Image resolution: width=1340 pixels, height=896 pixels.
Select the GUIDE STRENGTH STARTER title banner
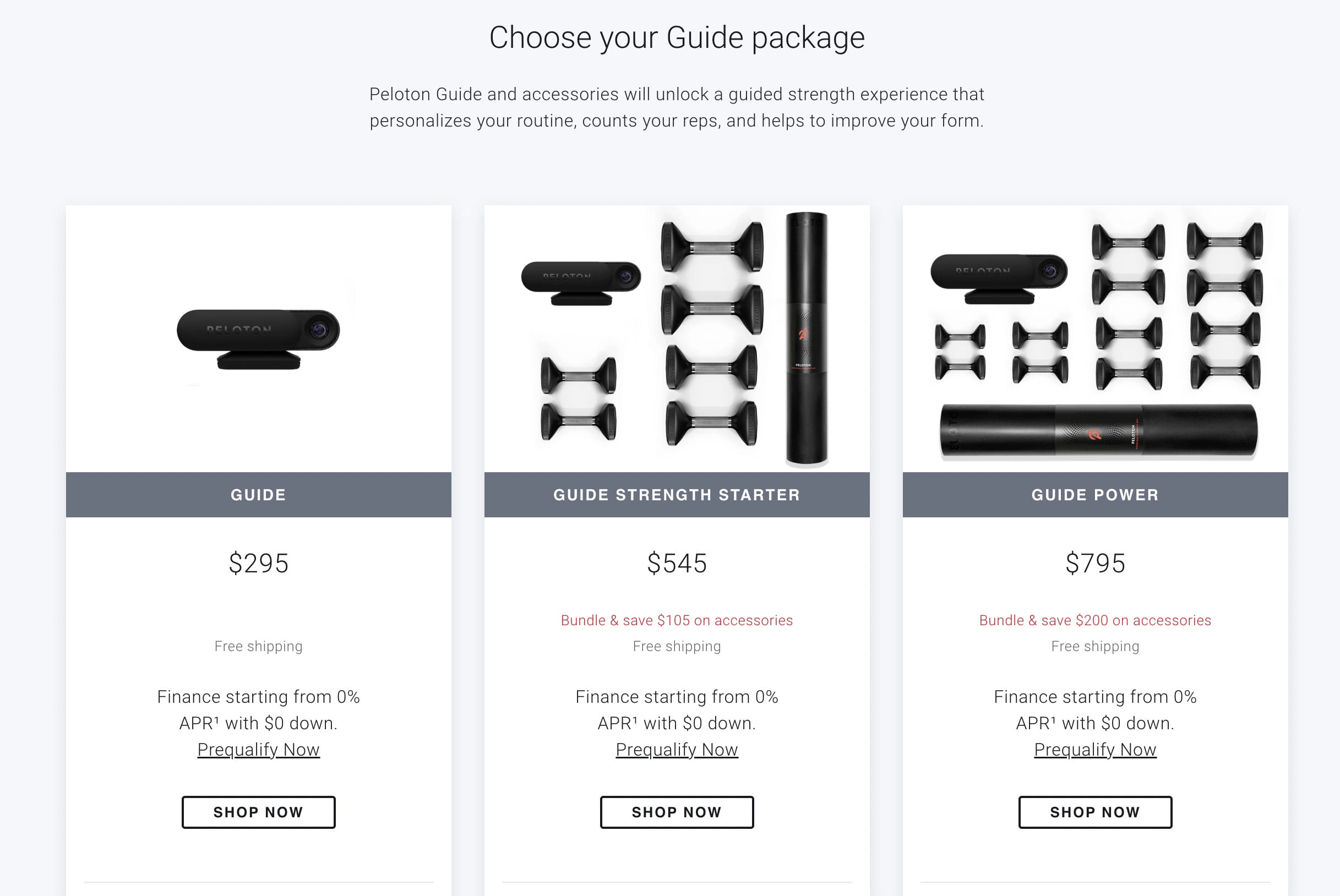pyautogui.click(x=677, y=495)
